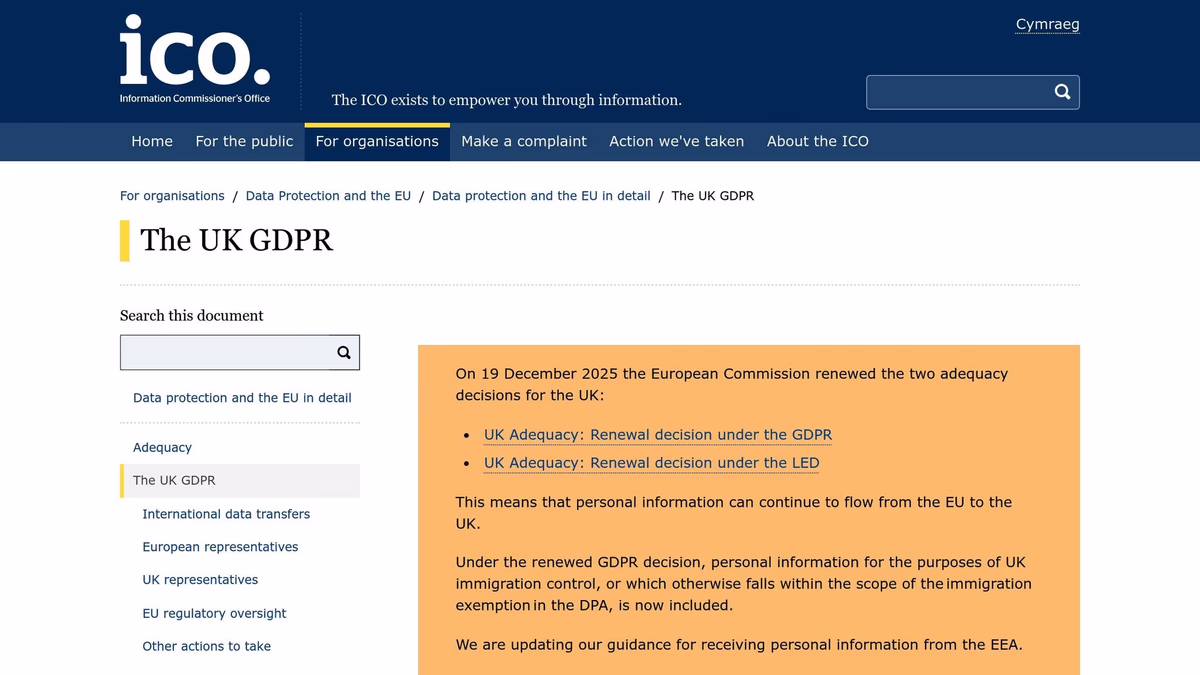The width and height of the screenshot is (1200, 675).
Task: Click the paragraph beginning On 19 December 2025
Action: (x=732, y=384)
